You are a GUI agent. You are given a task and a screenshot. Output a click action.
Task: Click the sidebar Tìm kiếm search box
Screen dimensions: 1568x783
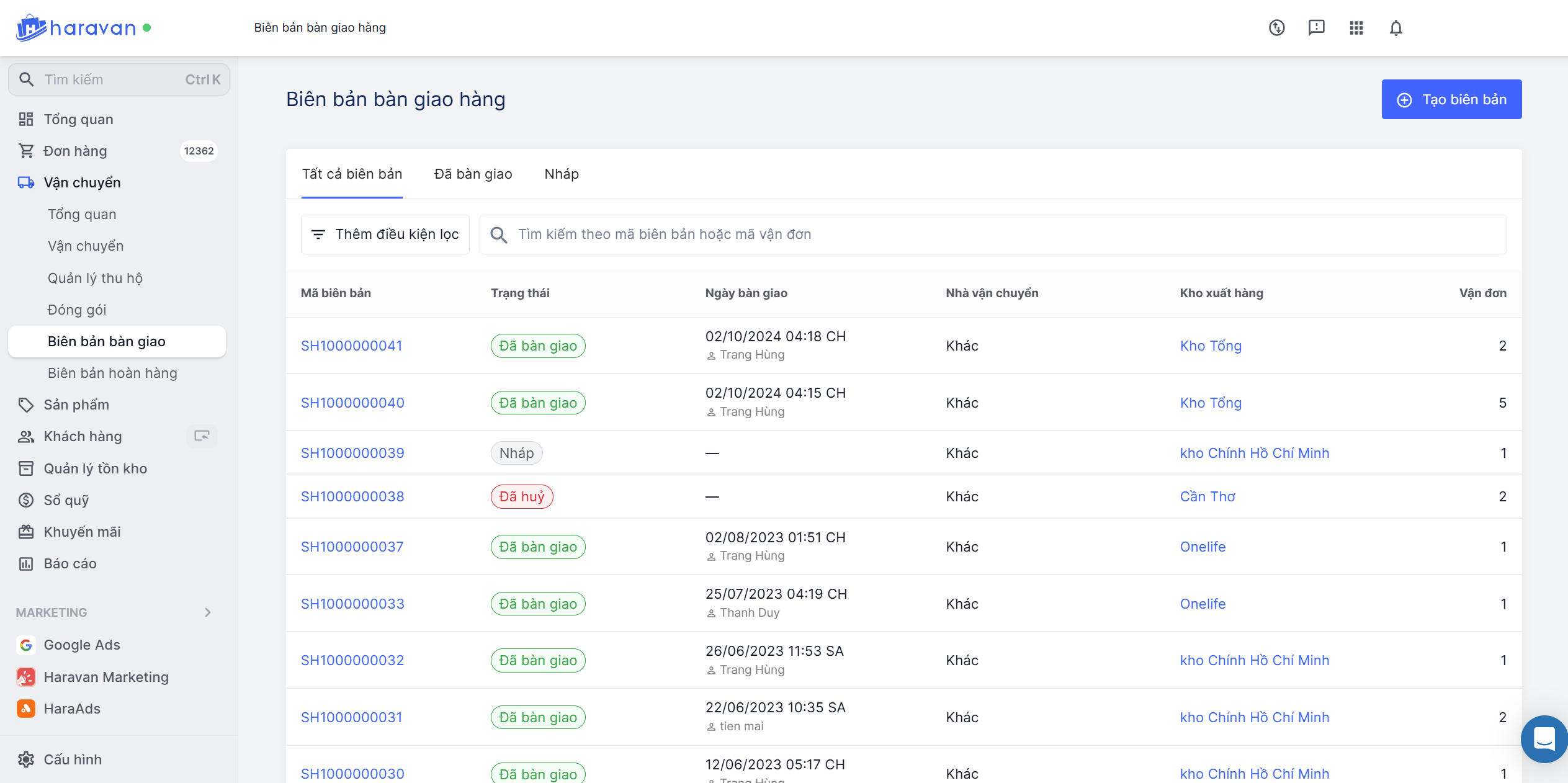pos(119,79)
